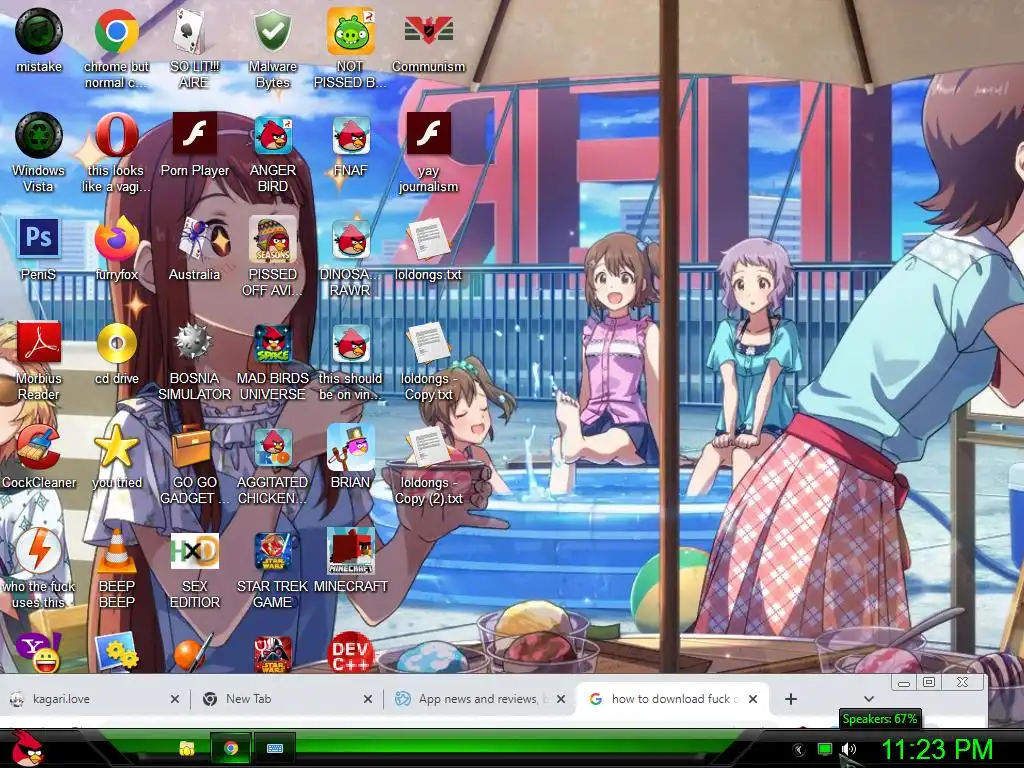Open the GO GO GADGET briefcase icon

[x=194, y=464]
